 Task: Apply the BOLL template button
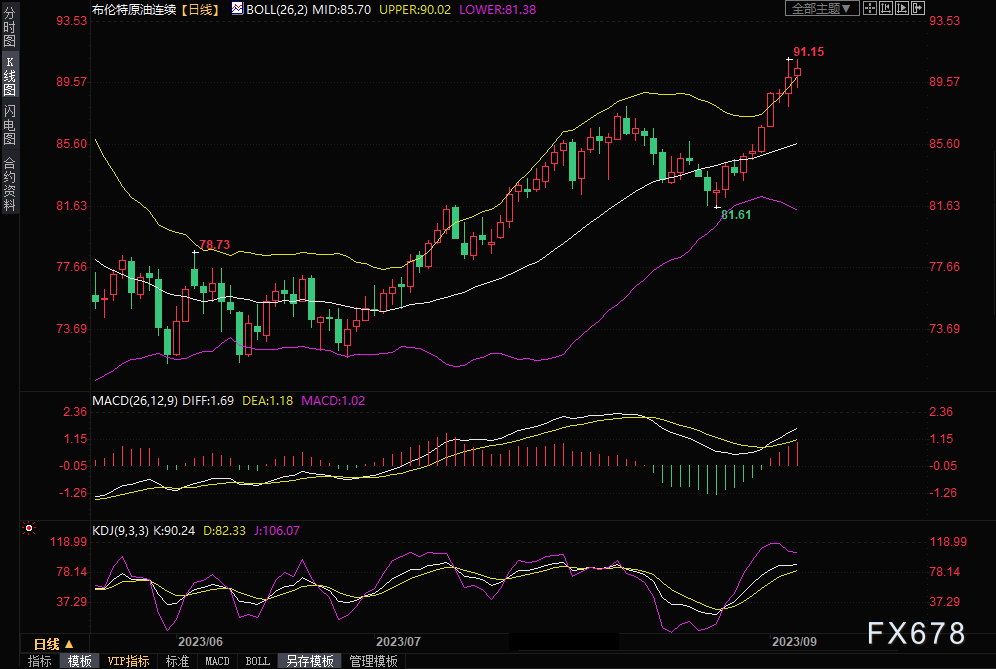(257, 661)
